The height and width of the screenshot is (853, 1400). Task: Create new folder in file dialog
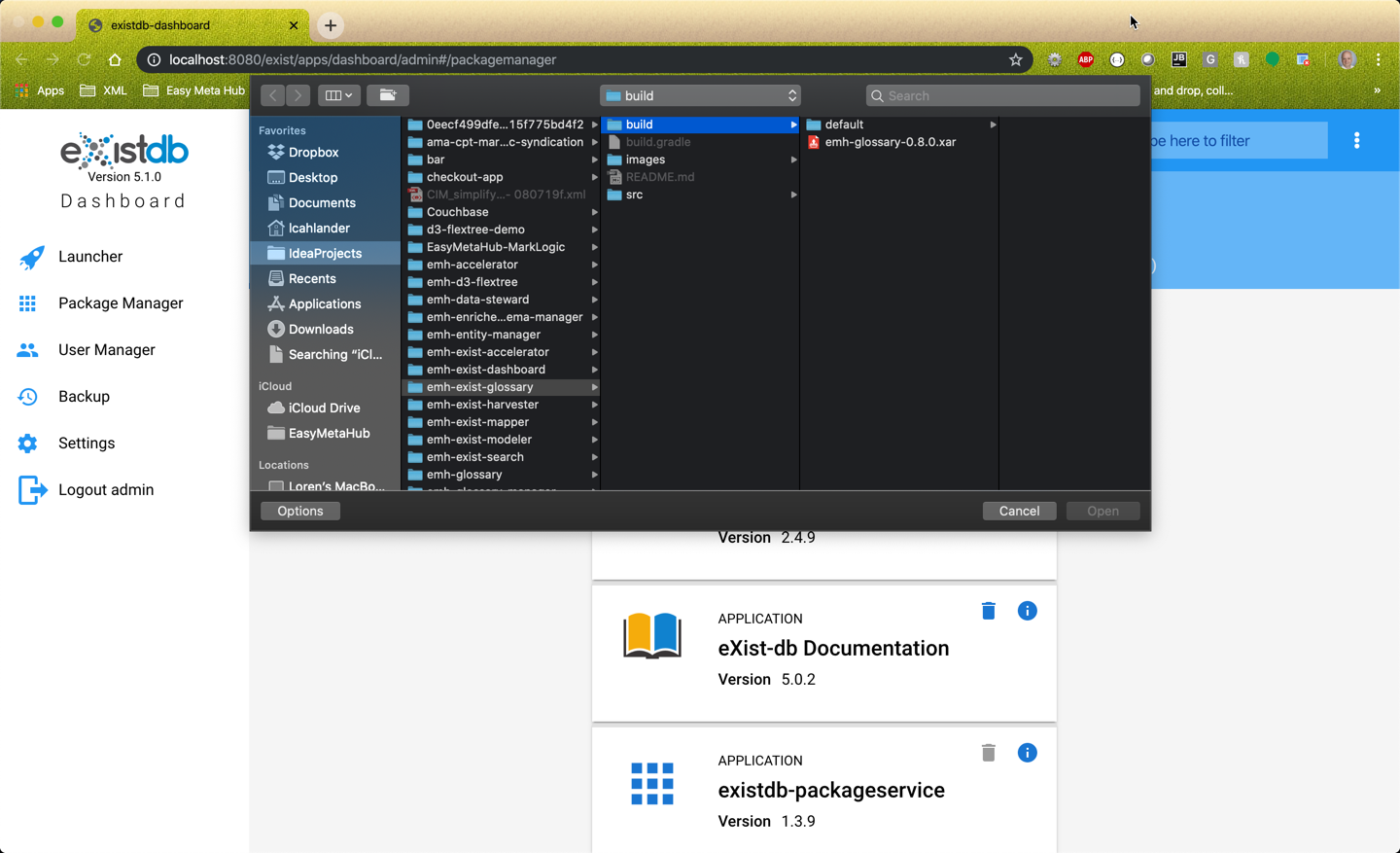[x=388, y=95]
